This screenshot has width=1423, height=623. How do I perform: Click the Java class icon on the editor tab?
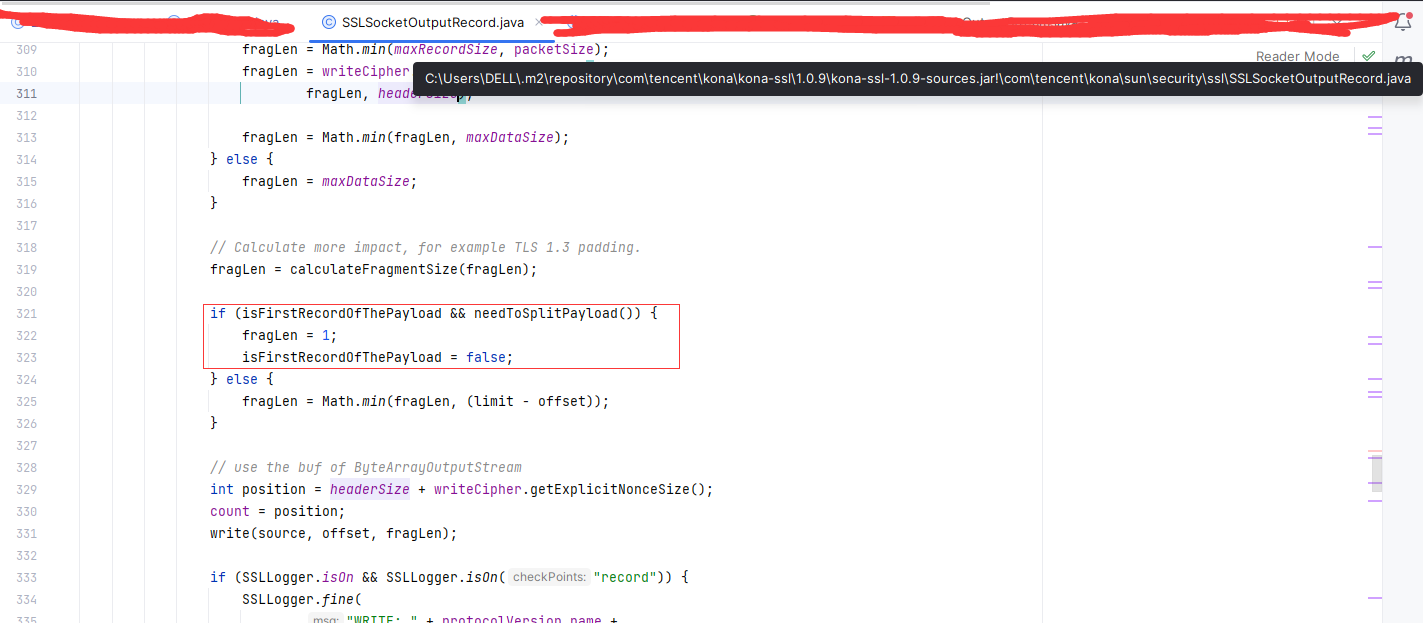328,21
